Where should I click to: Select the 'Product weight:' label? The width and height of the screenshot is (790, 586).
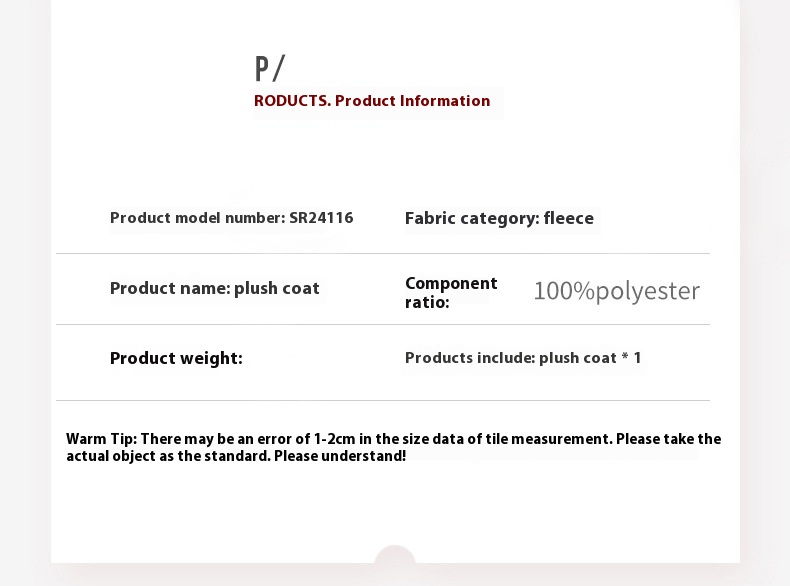click(x=176, y=358)
